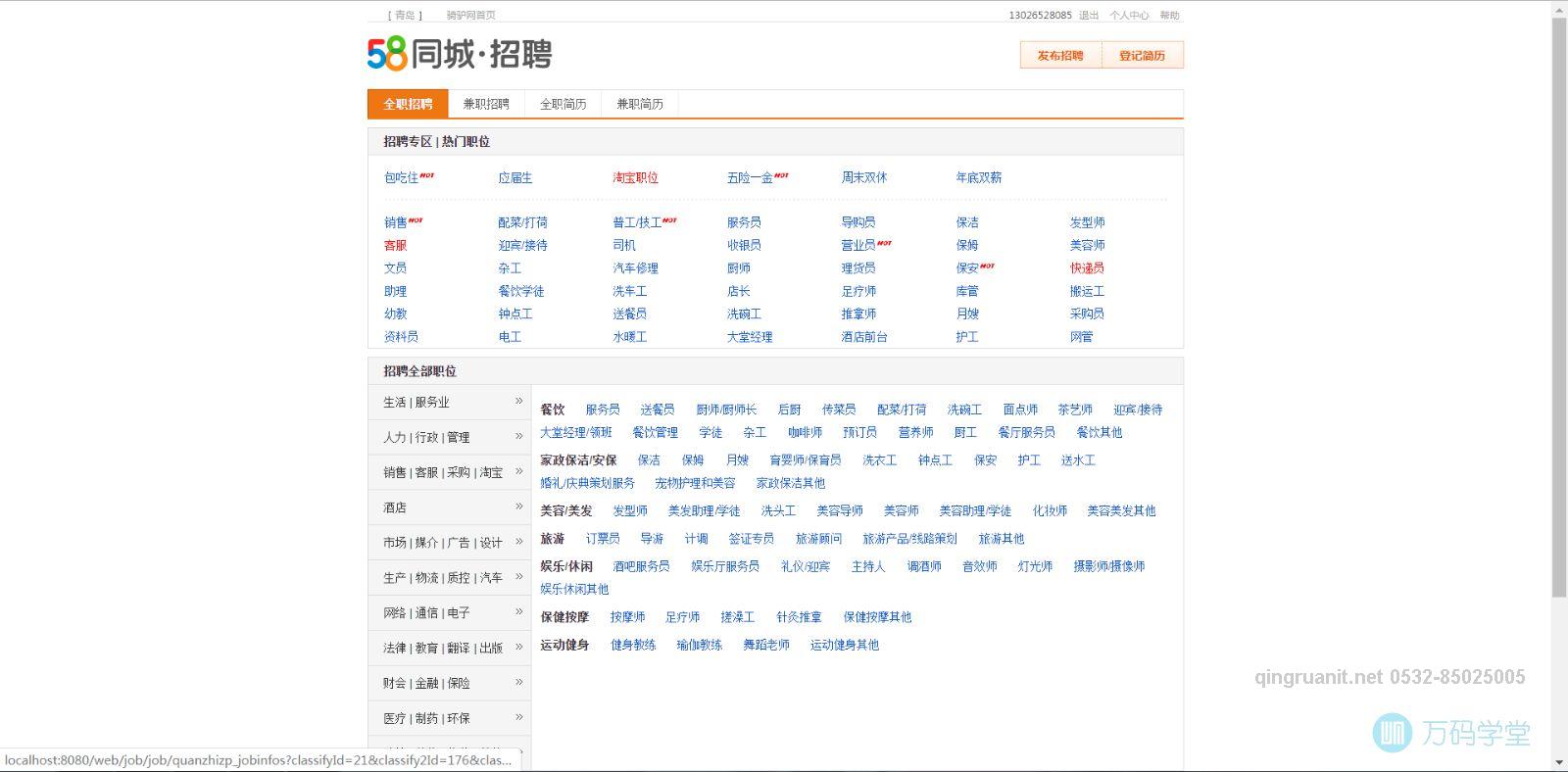Screen dimensions: 1568x772
Task: Switch to the 全职简历 tab
Action: [x=563, y=104]
